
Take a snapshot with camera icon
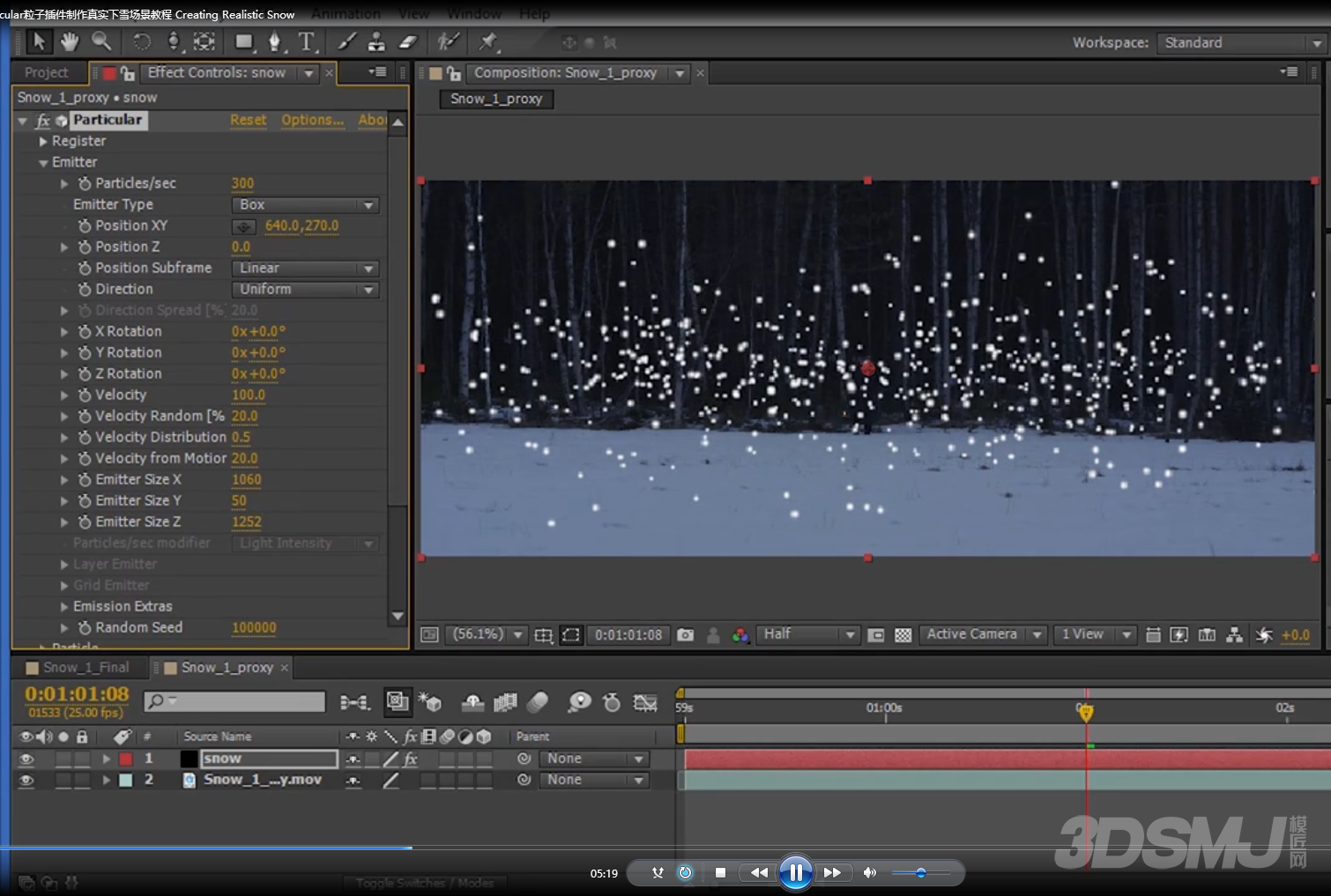coord(685,634)
